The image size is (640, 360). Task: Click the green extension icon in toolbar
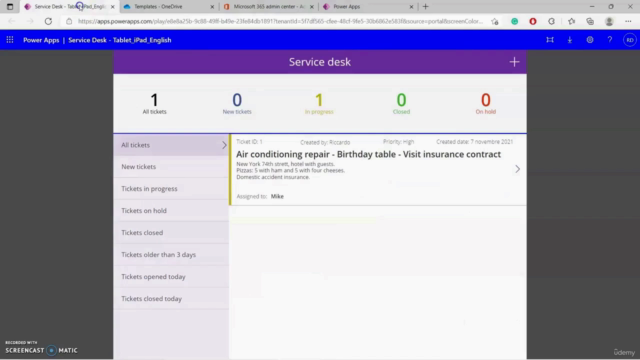[x=514, y=21]
